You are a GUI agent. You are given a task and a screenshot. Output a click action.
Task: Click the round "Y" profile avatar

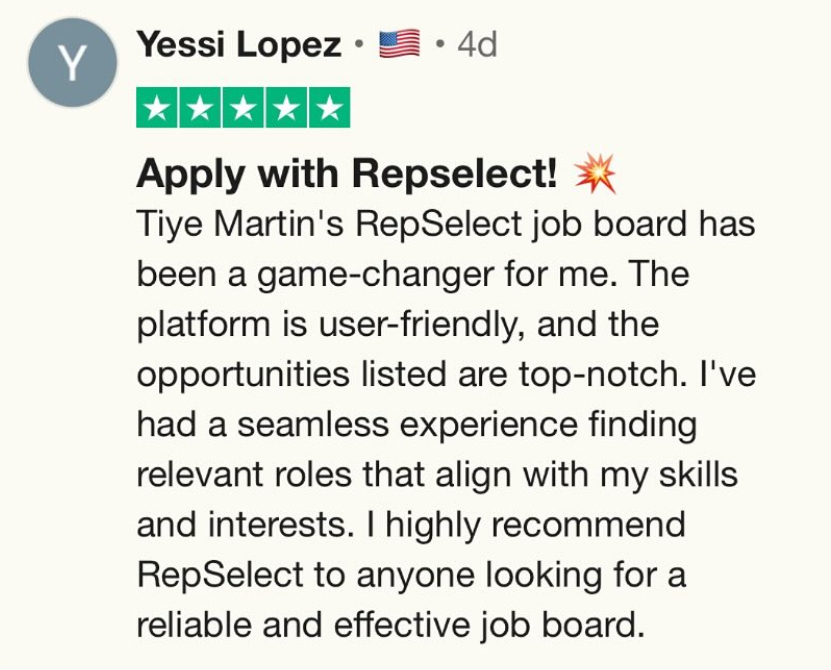coord(70,62)
